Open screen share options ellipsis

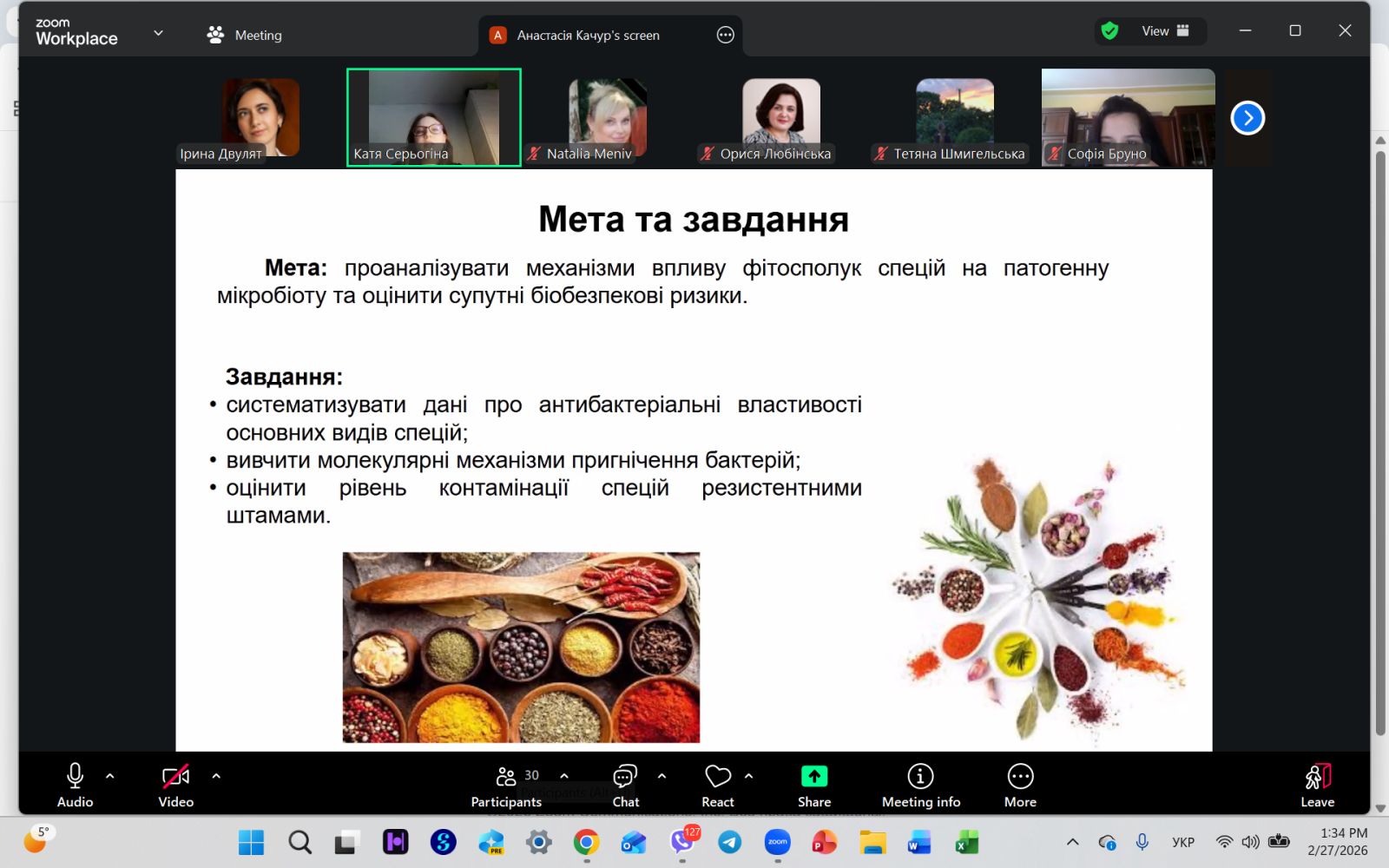(x=726, y=35)
